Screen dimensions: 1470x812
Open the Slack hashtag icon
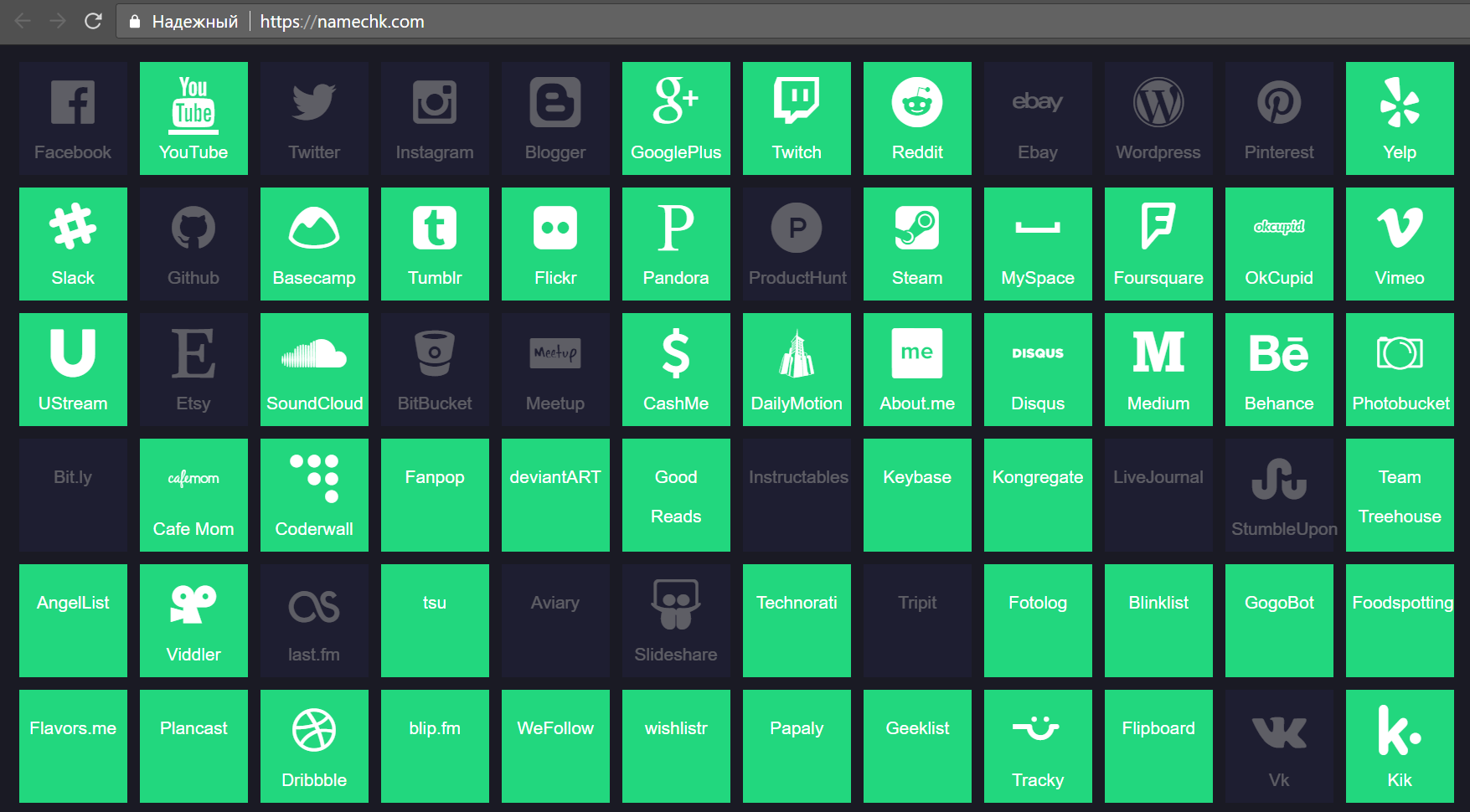click(73, 227)
